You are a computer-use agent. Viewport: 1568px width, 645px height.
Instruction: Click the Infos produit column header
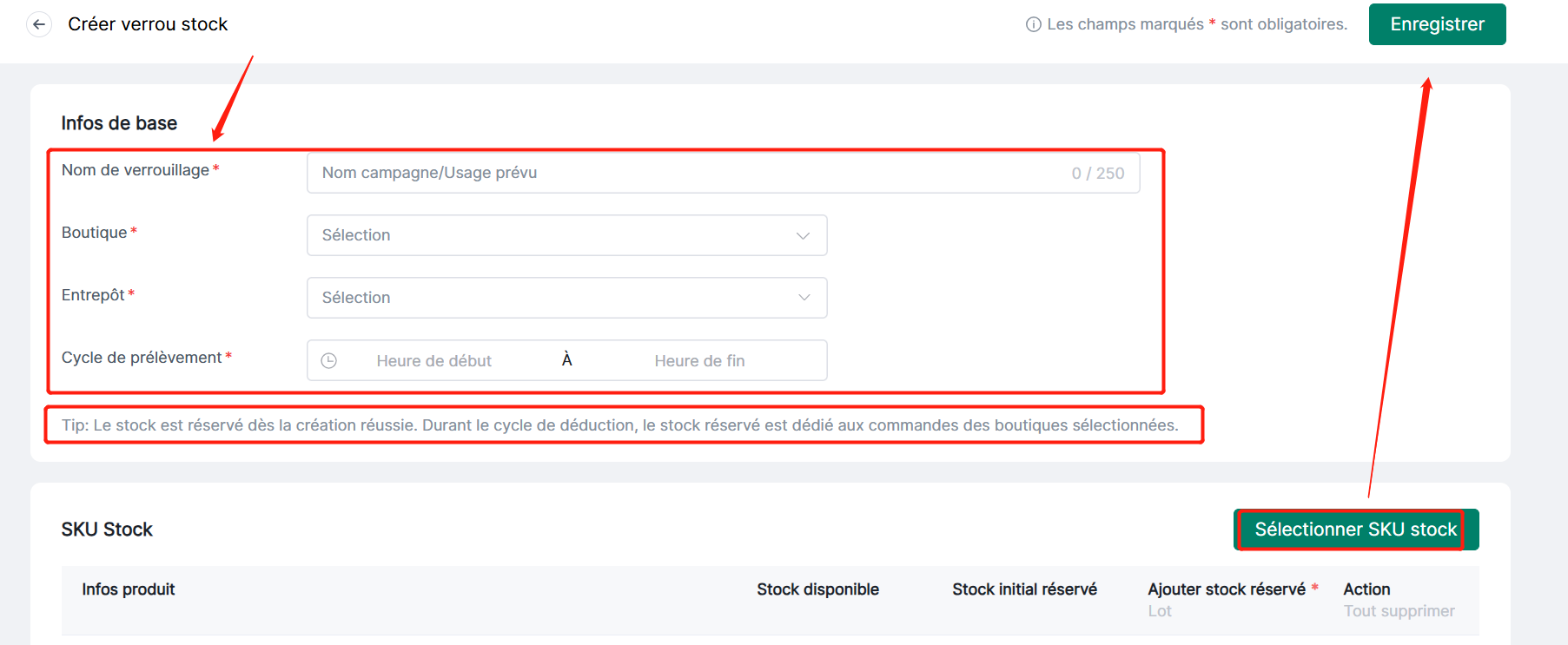click(129, 589)
